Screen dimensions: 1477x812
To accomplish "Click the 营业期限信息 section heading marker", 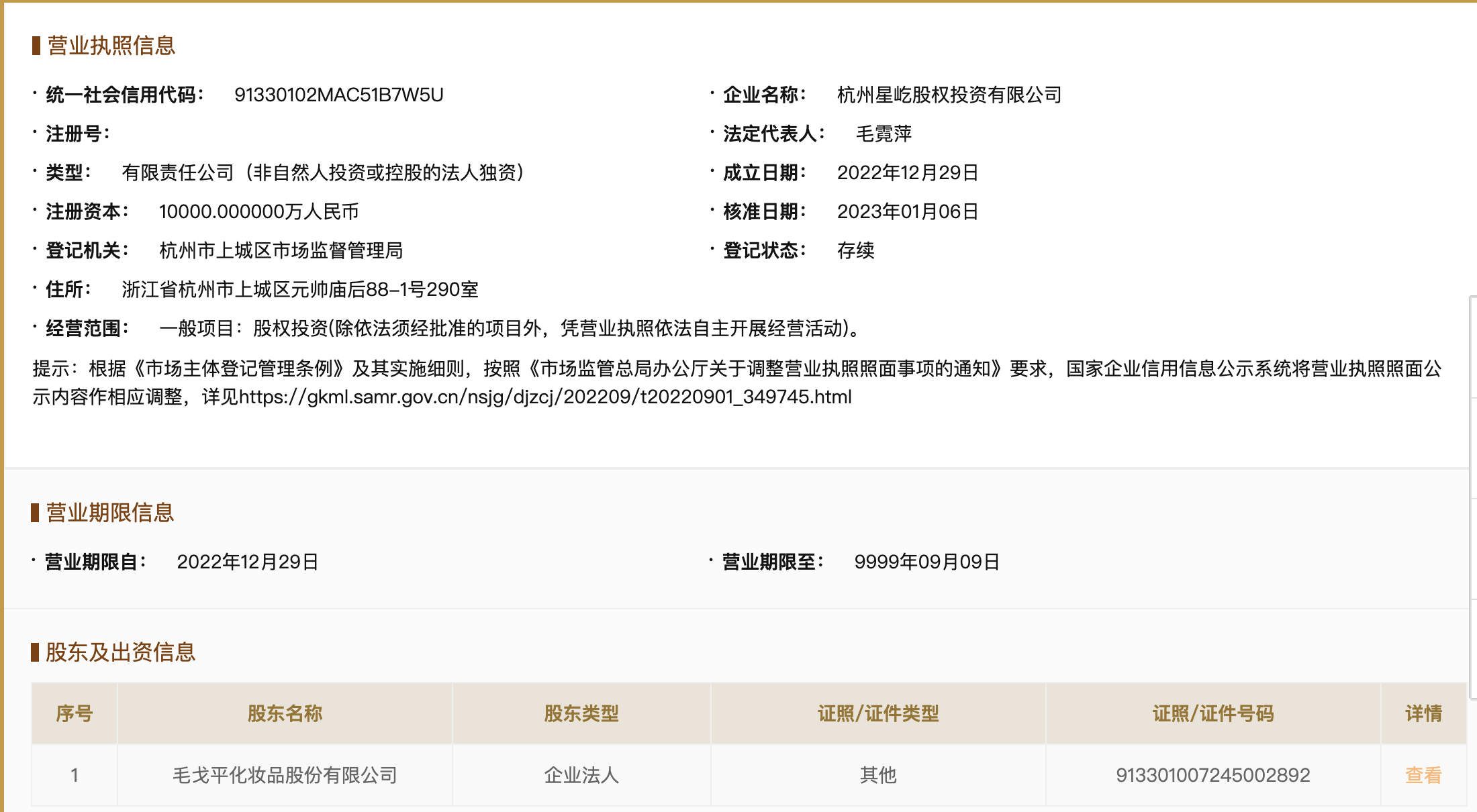I will pyautogui.click(x=36, y=513).
